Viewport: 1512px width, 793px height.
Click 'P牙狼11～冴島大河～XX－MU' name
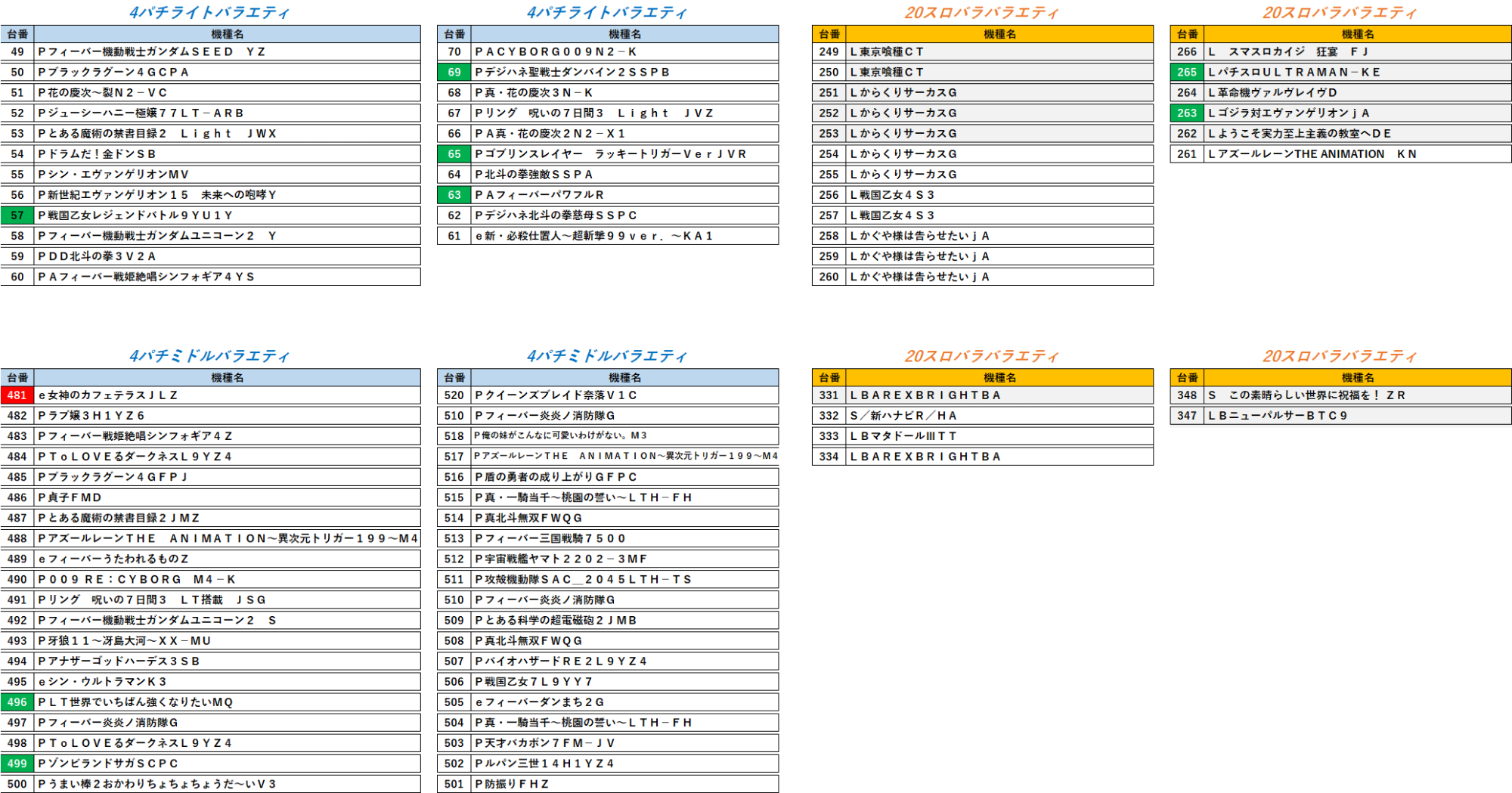pos(228,640)
